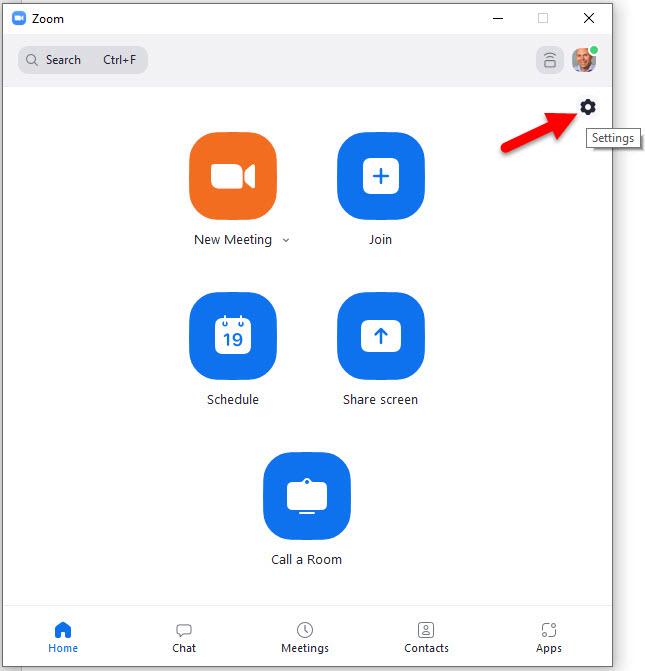Maximize the Zoom window

(543, 18)
